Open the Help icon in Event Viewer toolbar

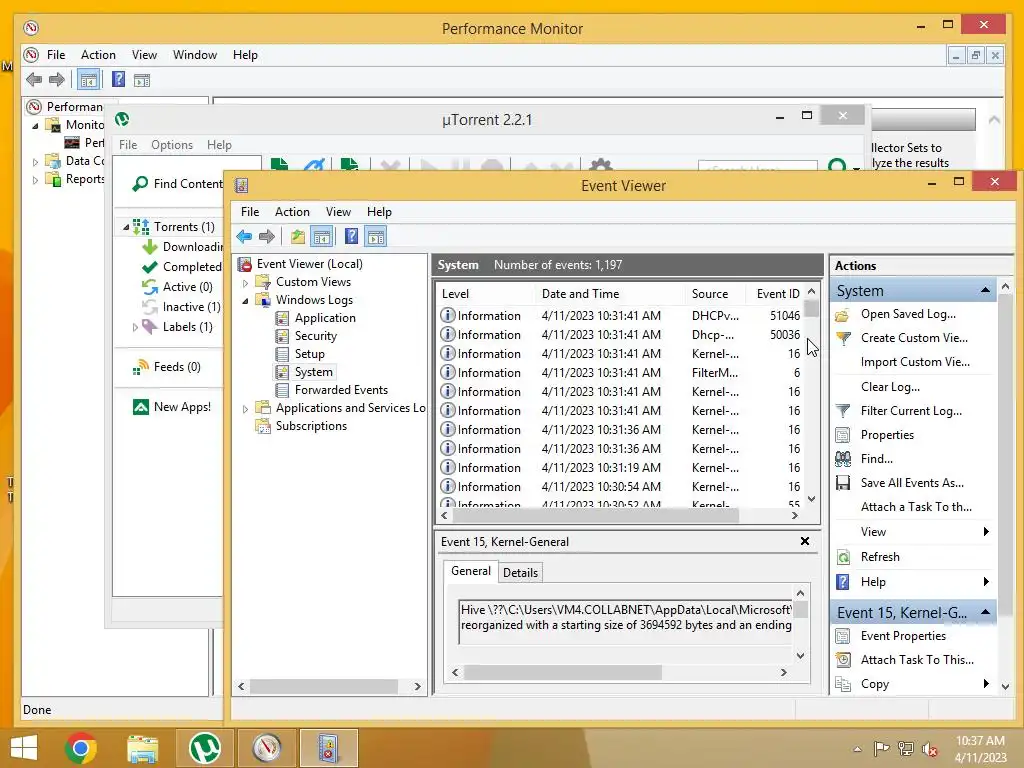click(351, 236)
